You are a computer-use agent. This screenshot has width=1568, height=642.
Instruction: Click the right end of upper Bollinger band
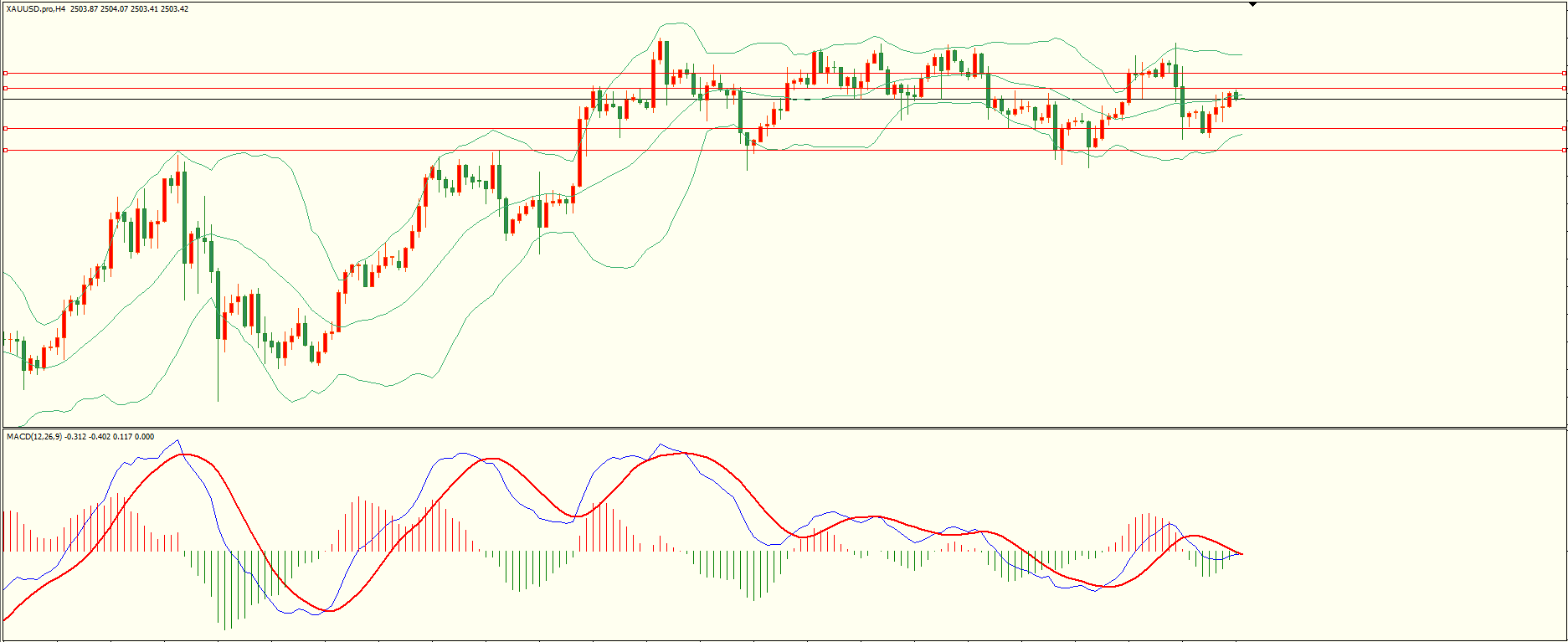pos(1241,54)
